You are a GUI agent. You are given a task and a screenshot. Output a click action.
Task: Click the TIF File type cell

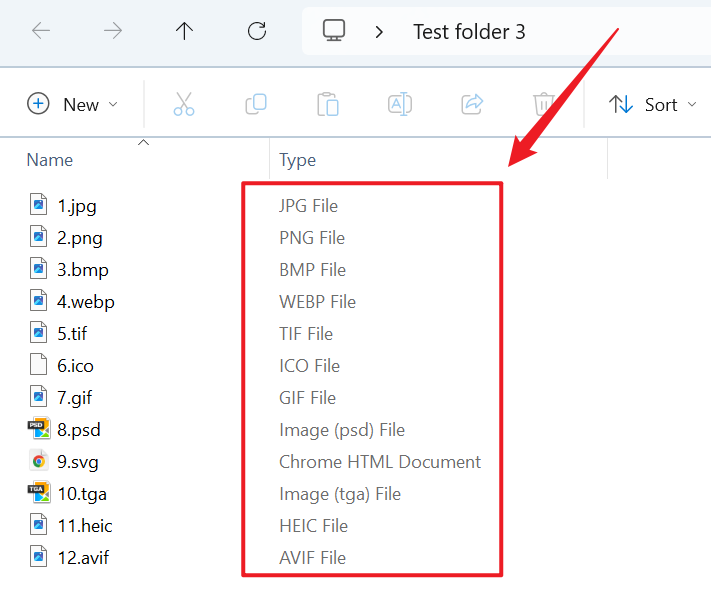pyautogui.click(x=306, y=334)
